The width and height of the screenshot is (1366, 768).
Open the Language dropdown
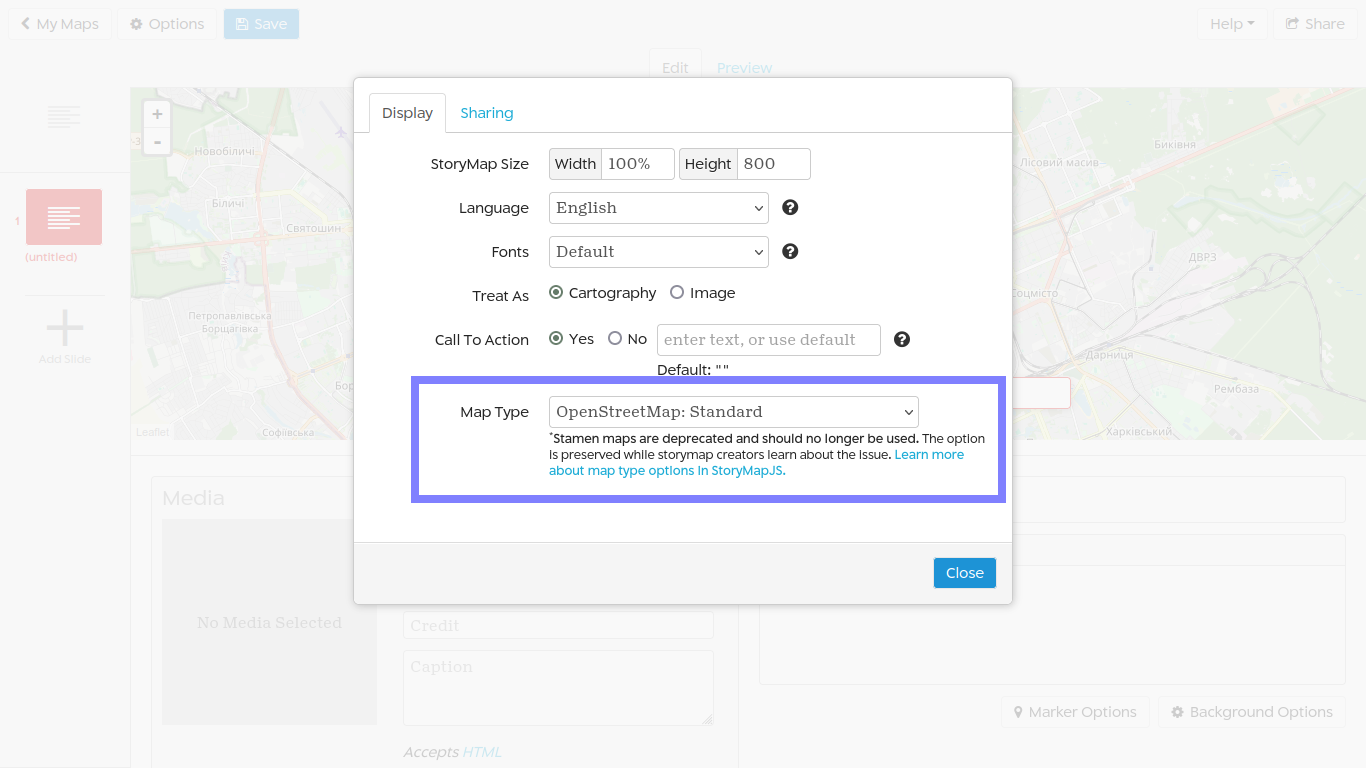(659, 208)
